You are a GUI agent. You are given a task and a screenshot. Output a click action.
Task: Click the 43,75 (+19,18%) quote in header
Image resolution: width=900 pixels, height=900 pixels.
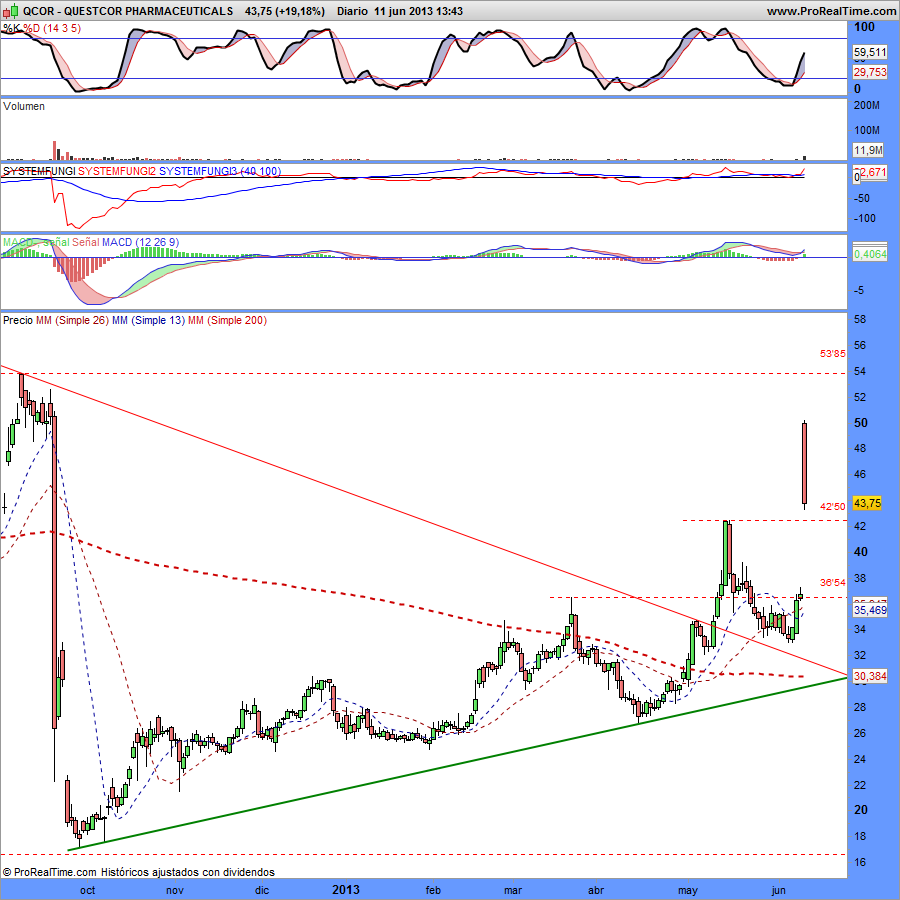(x=284, y=11)
